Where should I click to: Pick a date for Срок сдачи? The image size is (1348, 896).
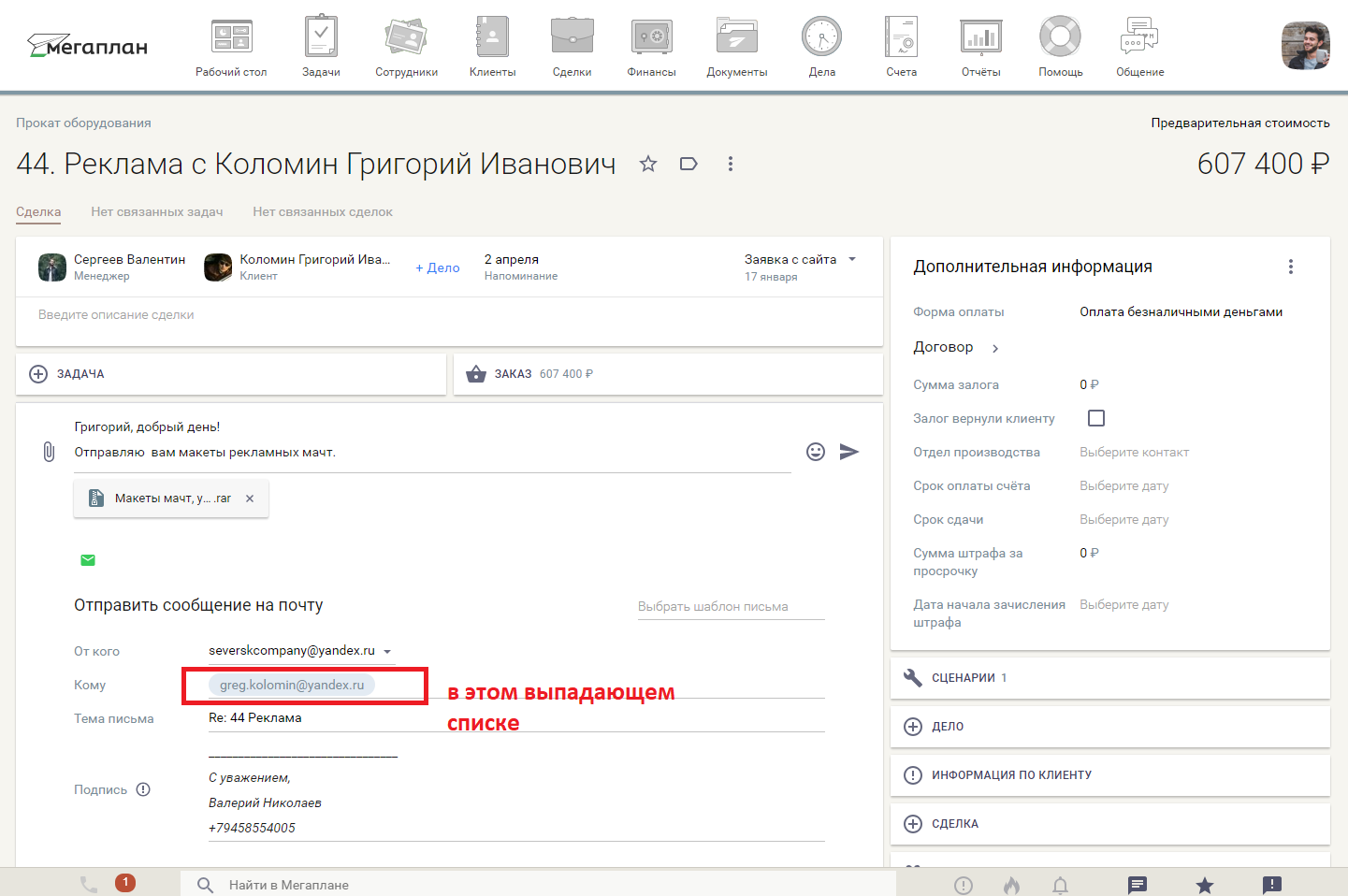(x=1124, y=520)
